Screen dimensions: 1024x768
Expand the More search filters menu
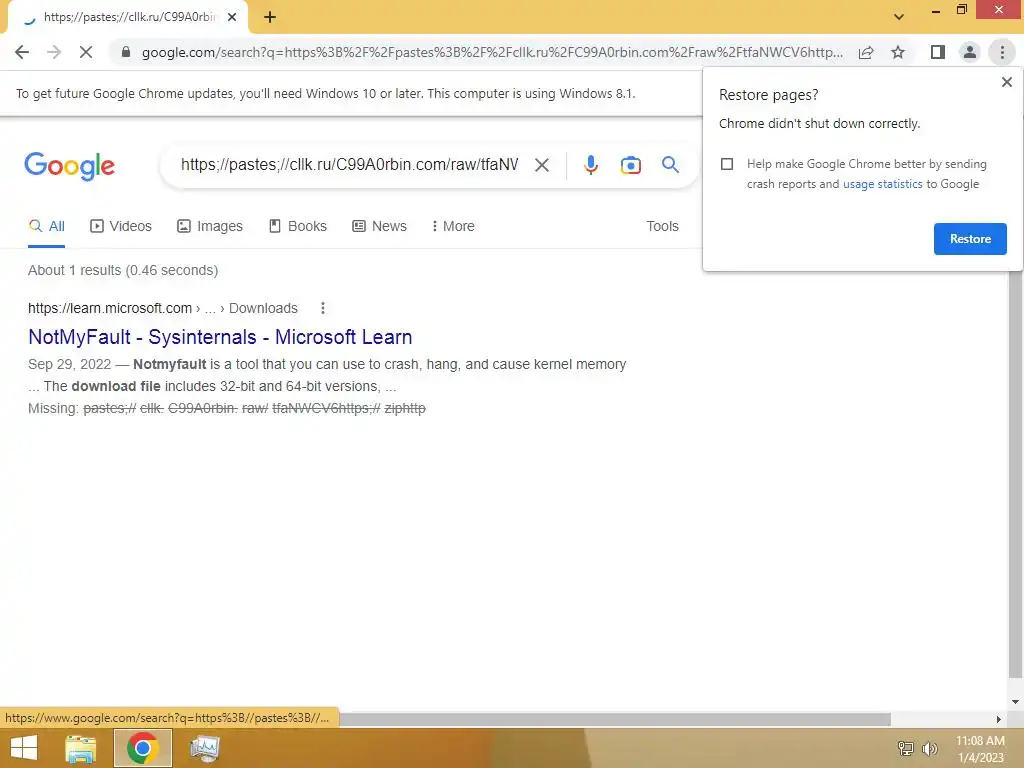pos(453,226)
